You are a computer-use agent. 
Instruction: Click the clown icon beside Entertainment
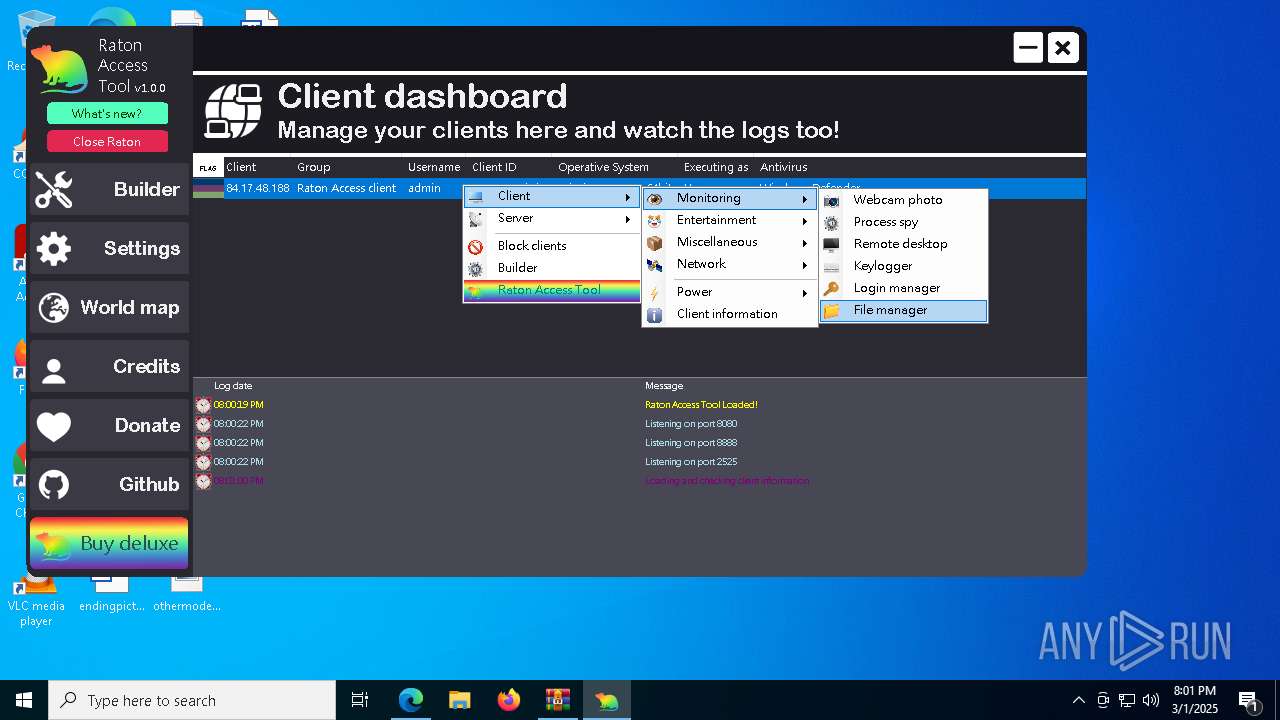point(654,220)
